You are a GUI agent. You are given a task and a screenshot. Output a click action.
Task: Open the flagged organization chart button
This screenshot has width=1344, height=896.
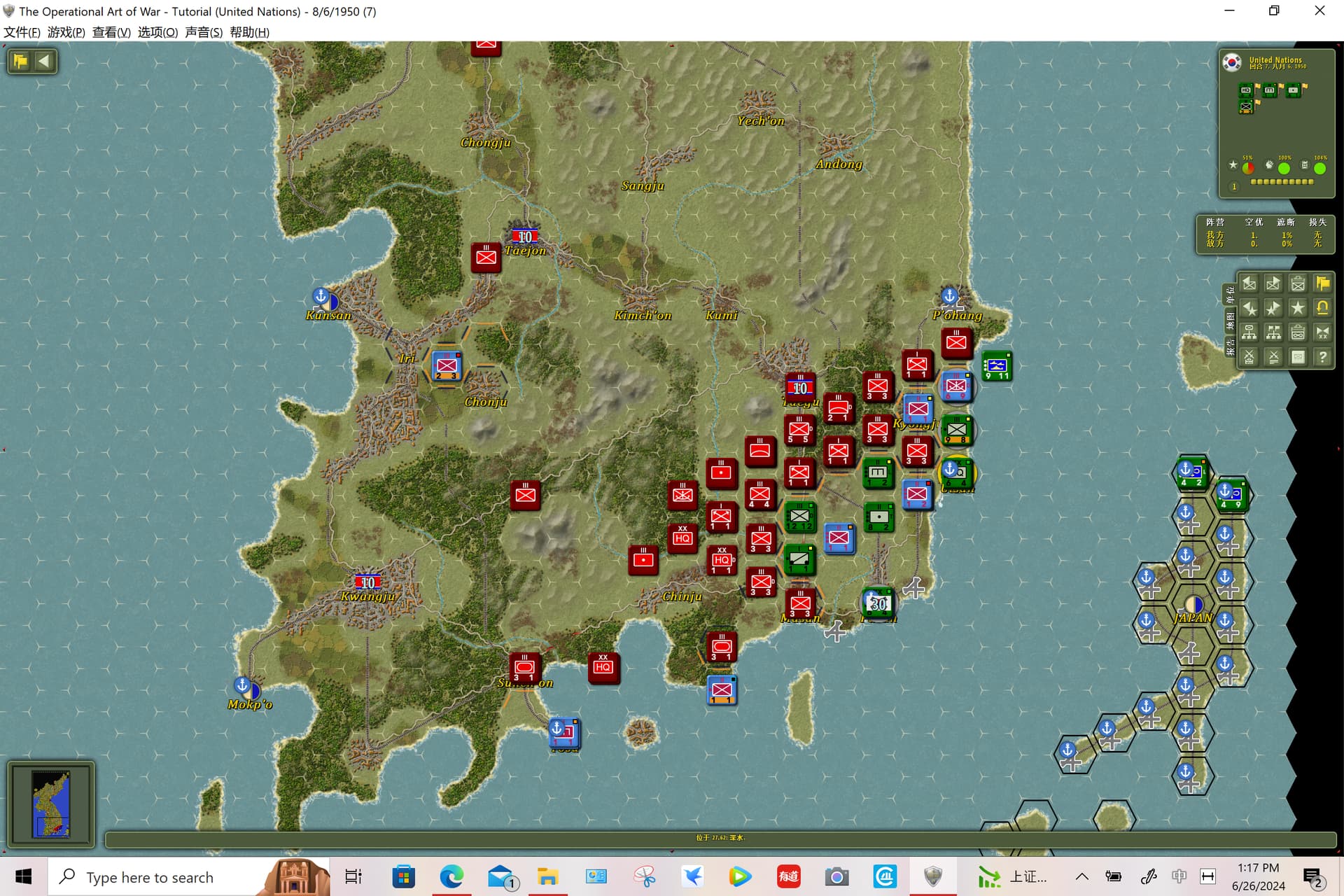[1273, 332]
